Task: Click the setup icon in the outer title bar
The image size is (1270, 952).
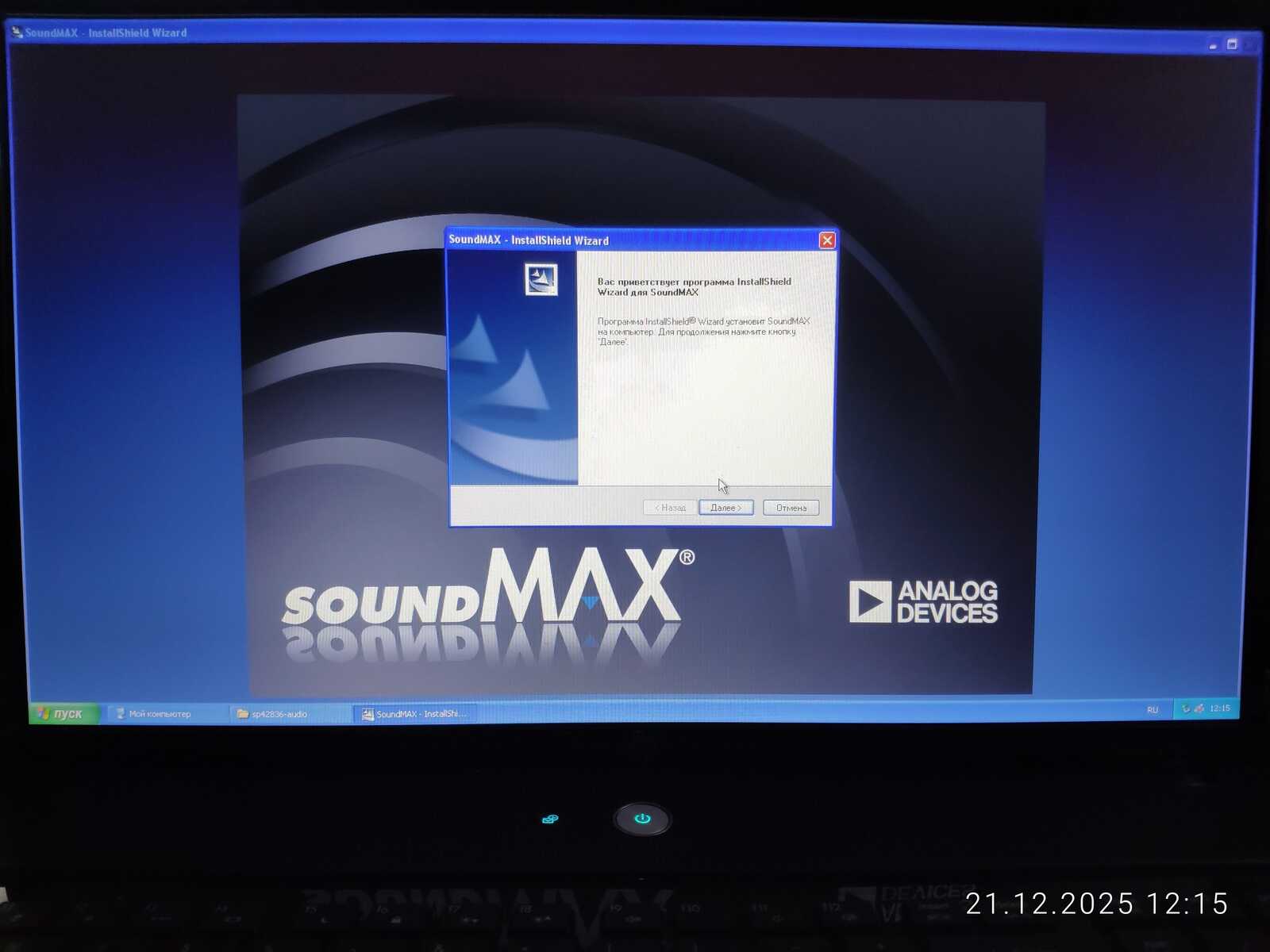Action: click(x=17, y=33)
